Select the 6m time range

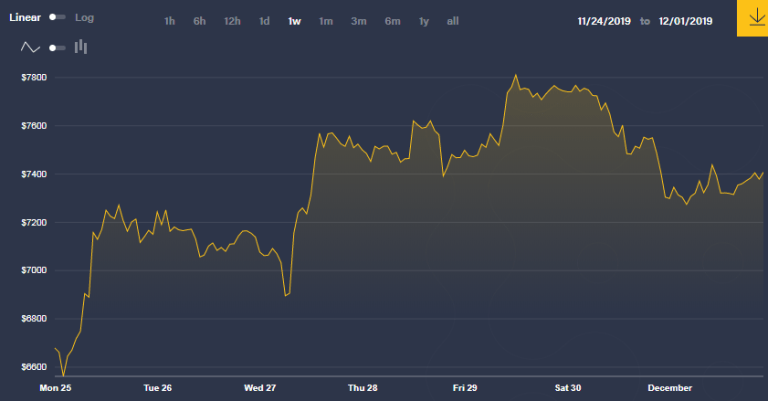click(x=392, y=21)
